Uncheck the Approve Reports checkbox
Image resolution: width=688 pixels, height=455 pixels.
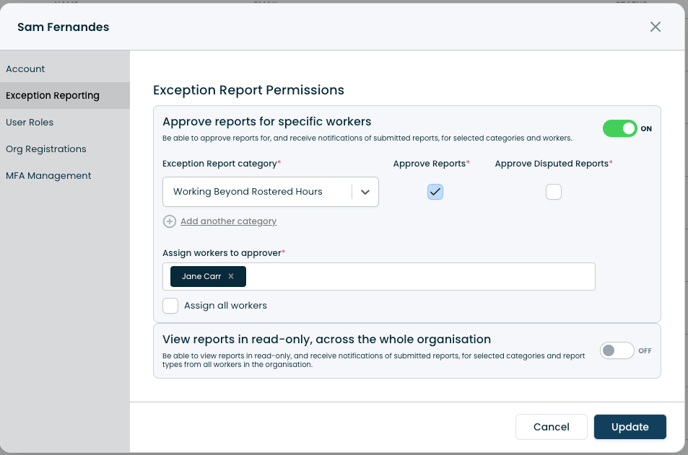pos(435,192)
